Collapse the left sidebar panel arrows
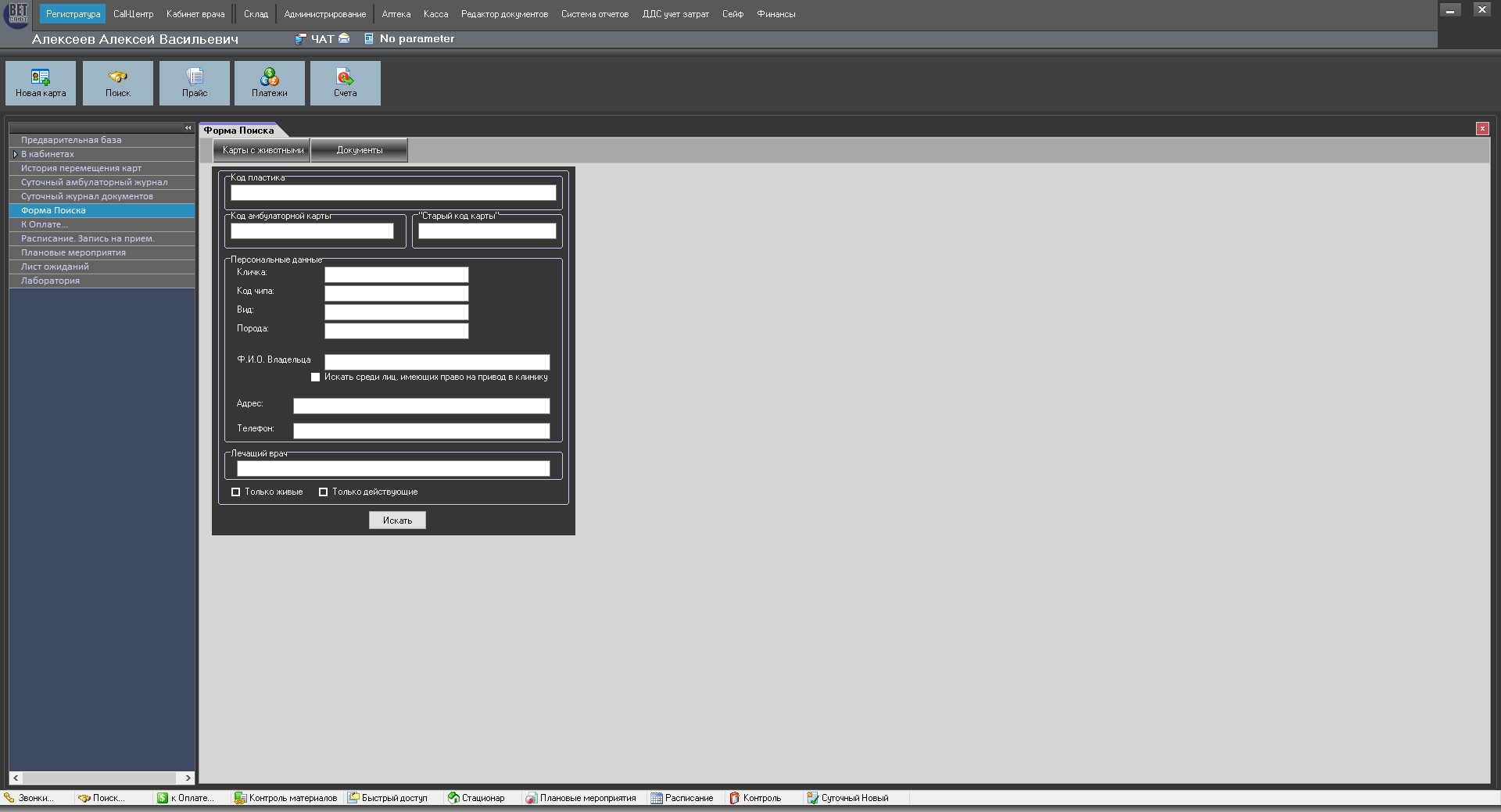The image size is (1501, 812). coord(188,128)
